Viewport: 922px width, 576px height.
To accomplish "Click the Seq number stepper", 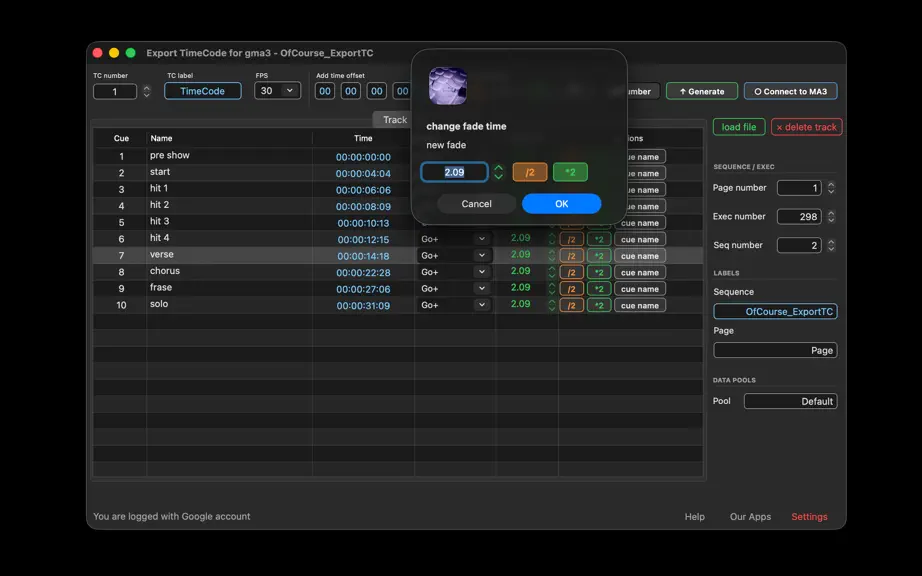I will pos(831,245).
